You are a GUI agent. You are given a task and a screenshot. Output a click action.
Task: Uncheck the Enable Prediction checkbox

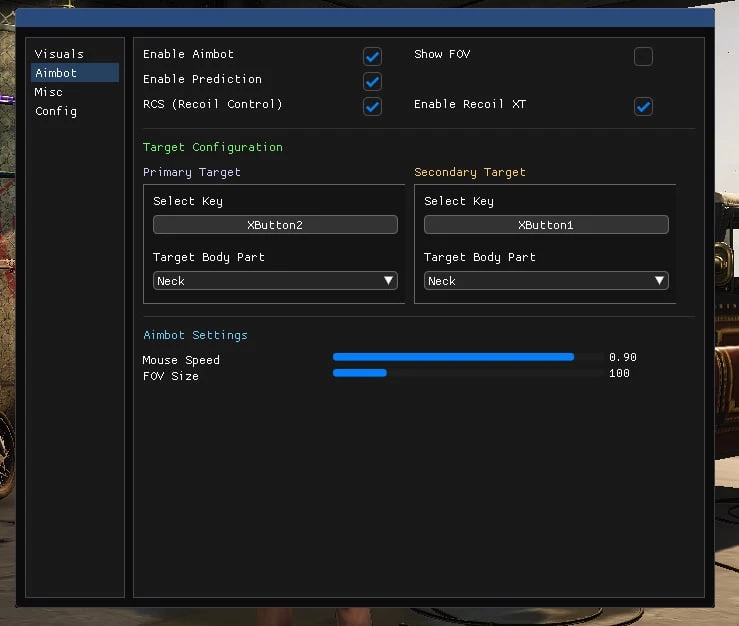pyautogui.click(x=372, y=81)
